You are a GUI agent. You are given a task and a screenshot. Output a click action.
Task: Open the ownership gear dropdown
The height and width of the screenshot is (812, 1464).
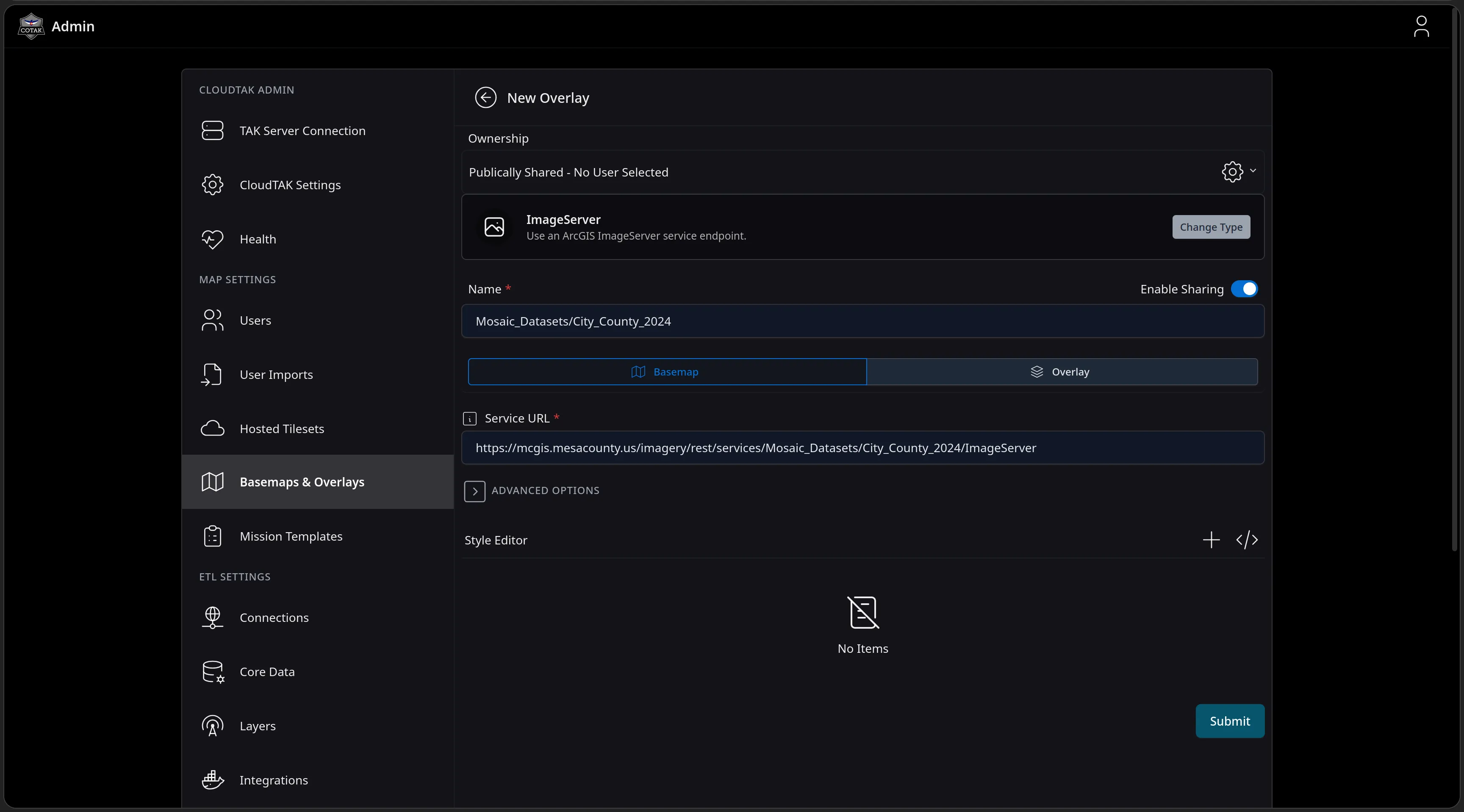(x=1239, y=171)
